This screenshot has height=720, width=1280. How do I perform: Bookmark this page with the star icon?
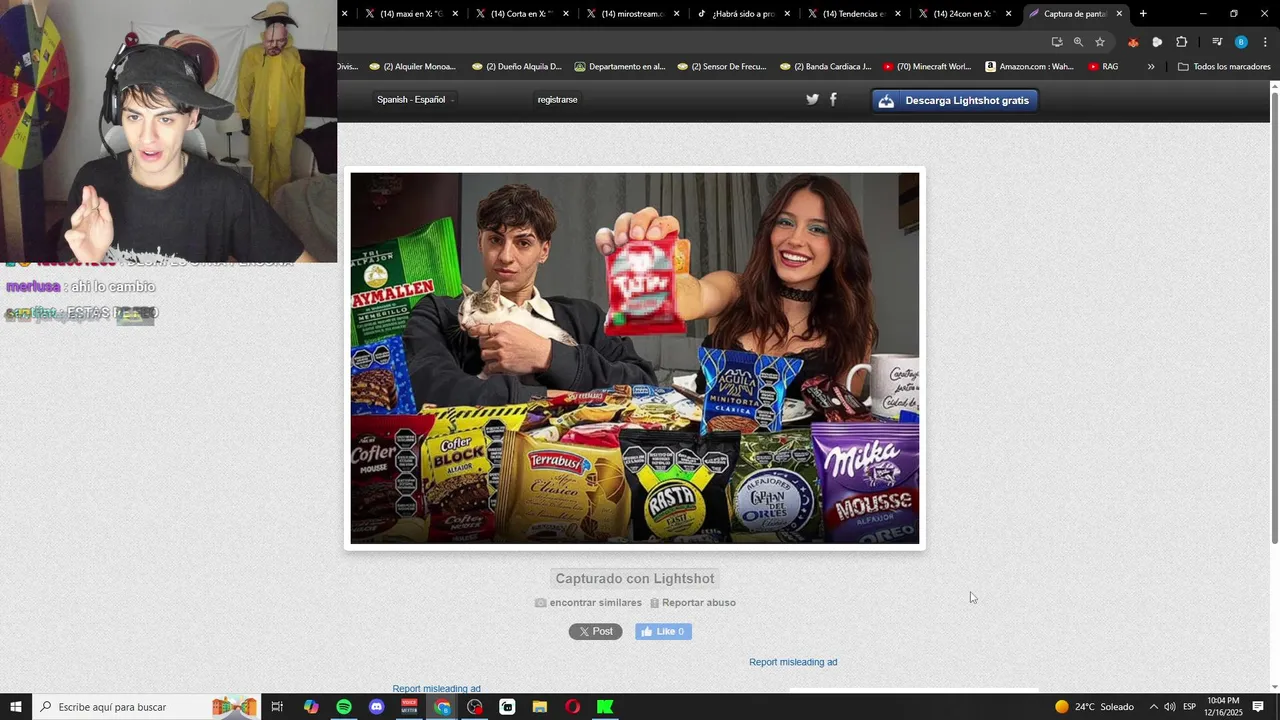(1100, 42)
